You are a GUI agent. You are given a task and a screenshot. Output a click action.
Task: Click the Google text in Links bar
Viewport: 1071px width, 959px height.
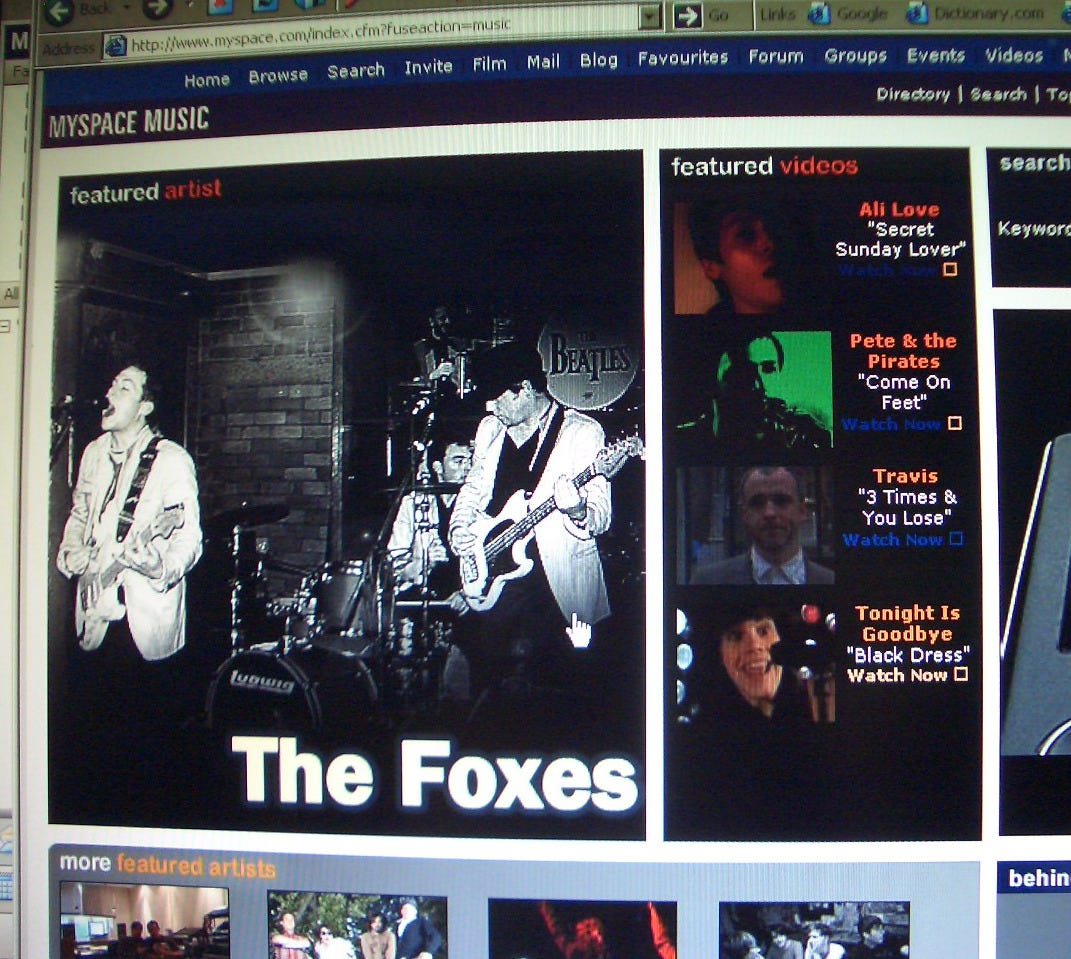(x=862, y=14)
